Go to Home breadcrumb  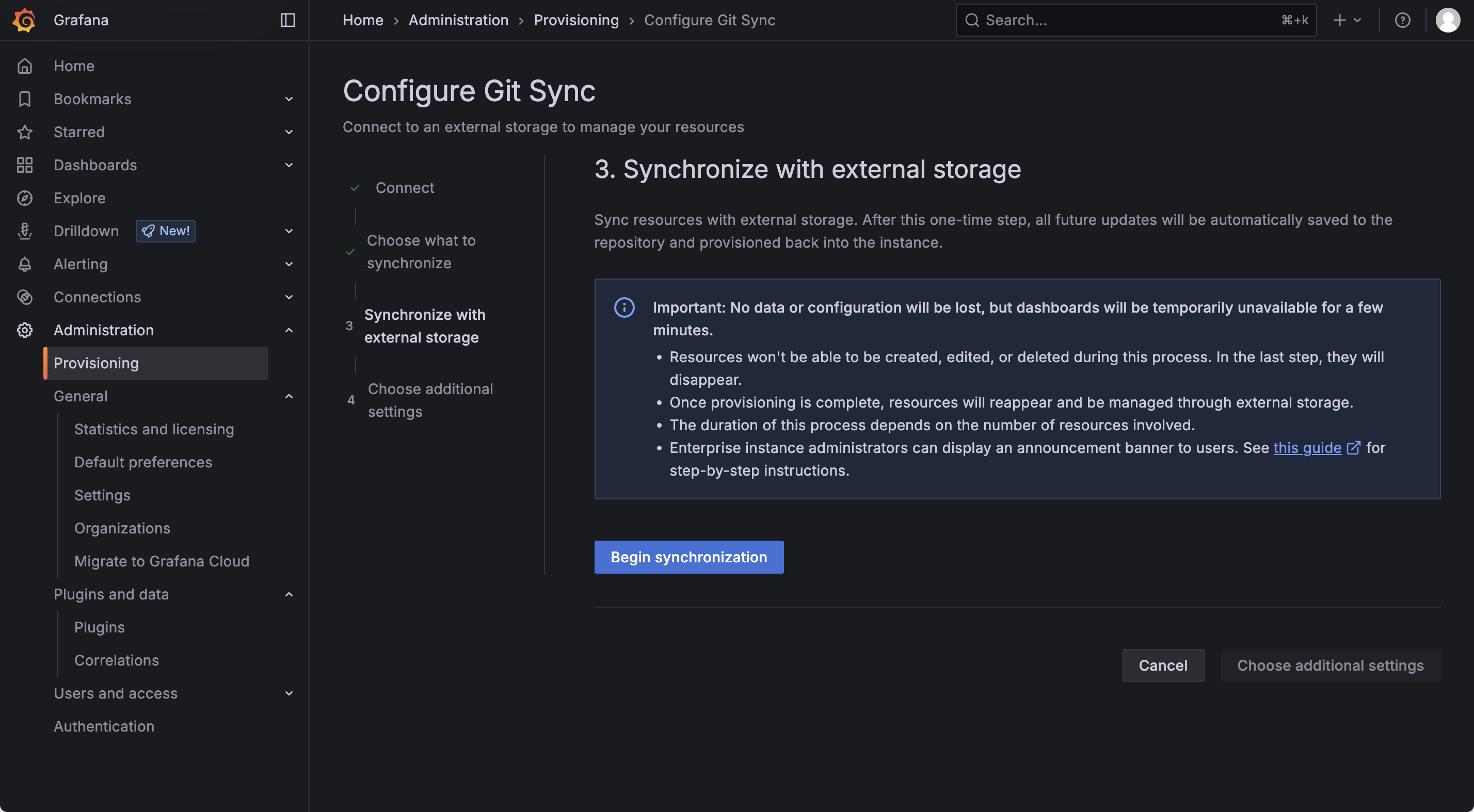click(363, 20)
